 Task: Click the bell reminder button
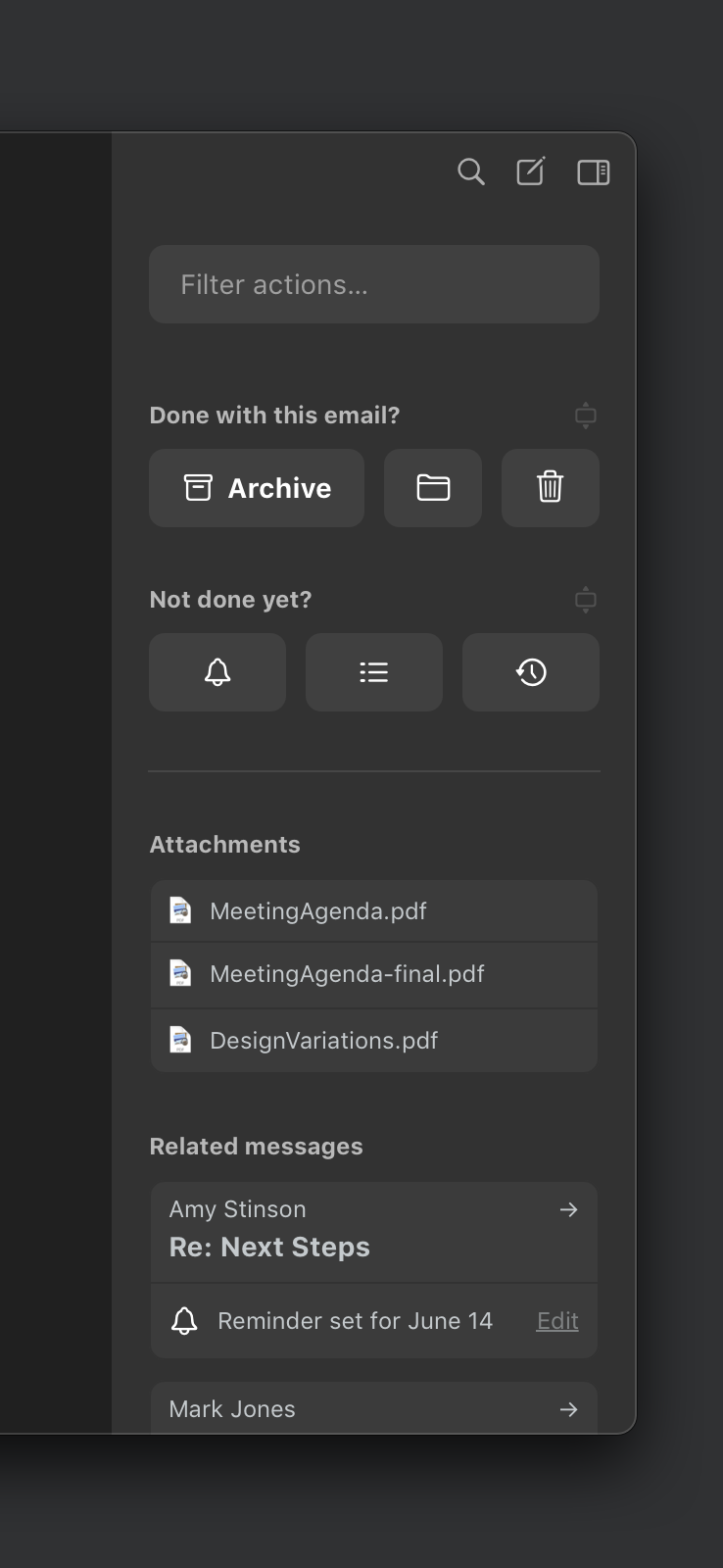pos(217,672)
